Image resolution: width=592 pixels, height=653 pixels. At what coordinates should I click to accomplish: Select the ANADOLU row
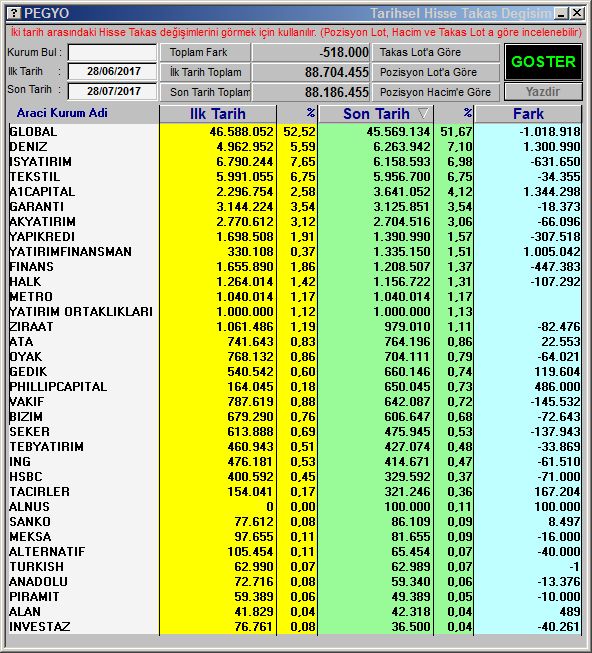(295, 581)
